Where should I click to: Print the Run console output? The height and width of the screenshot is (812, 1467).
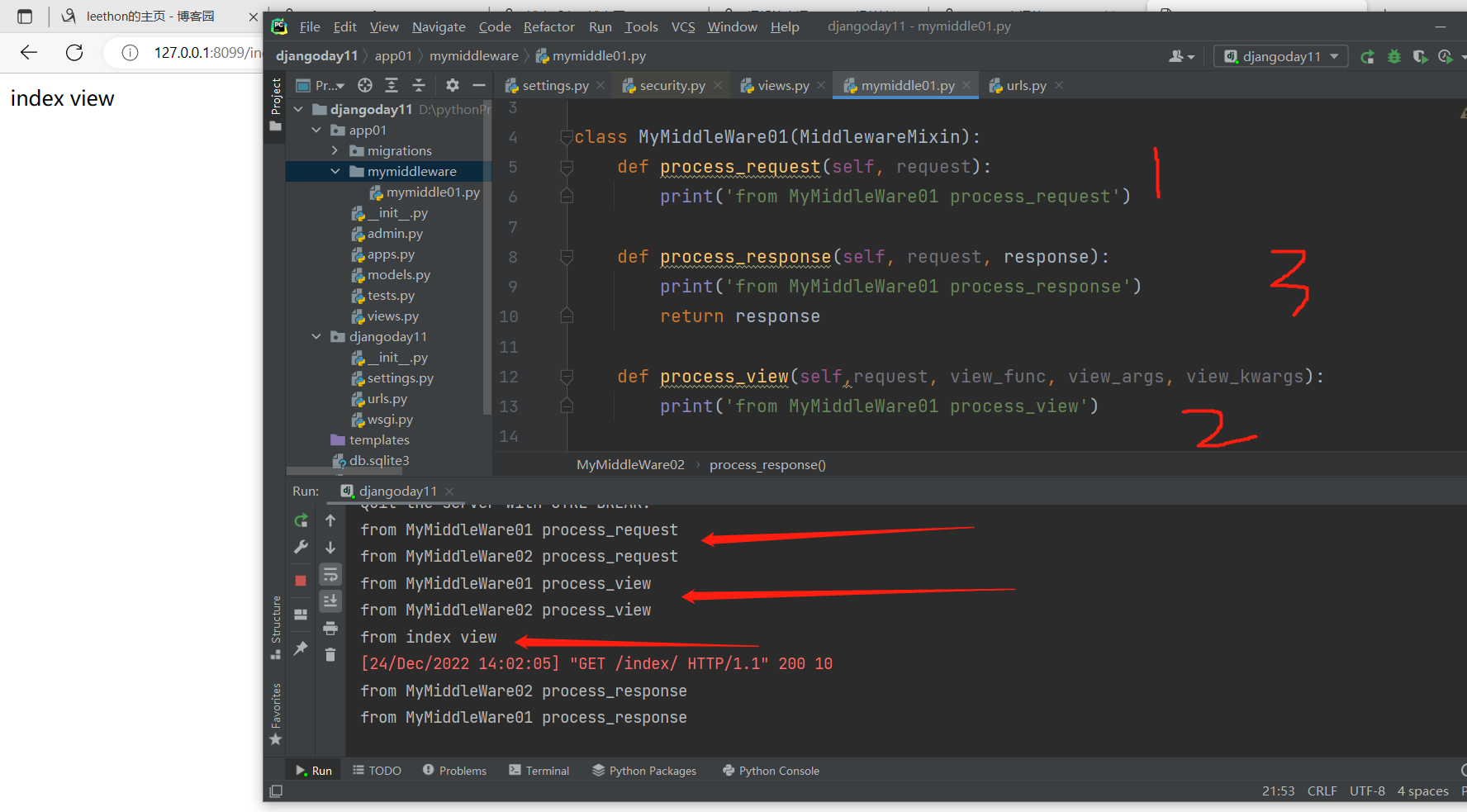click(x=330, y=629)
